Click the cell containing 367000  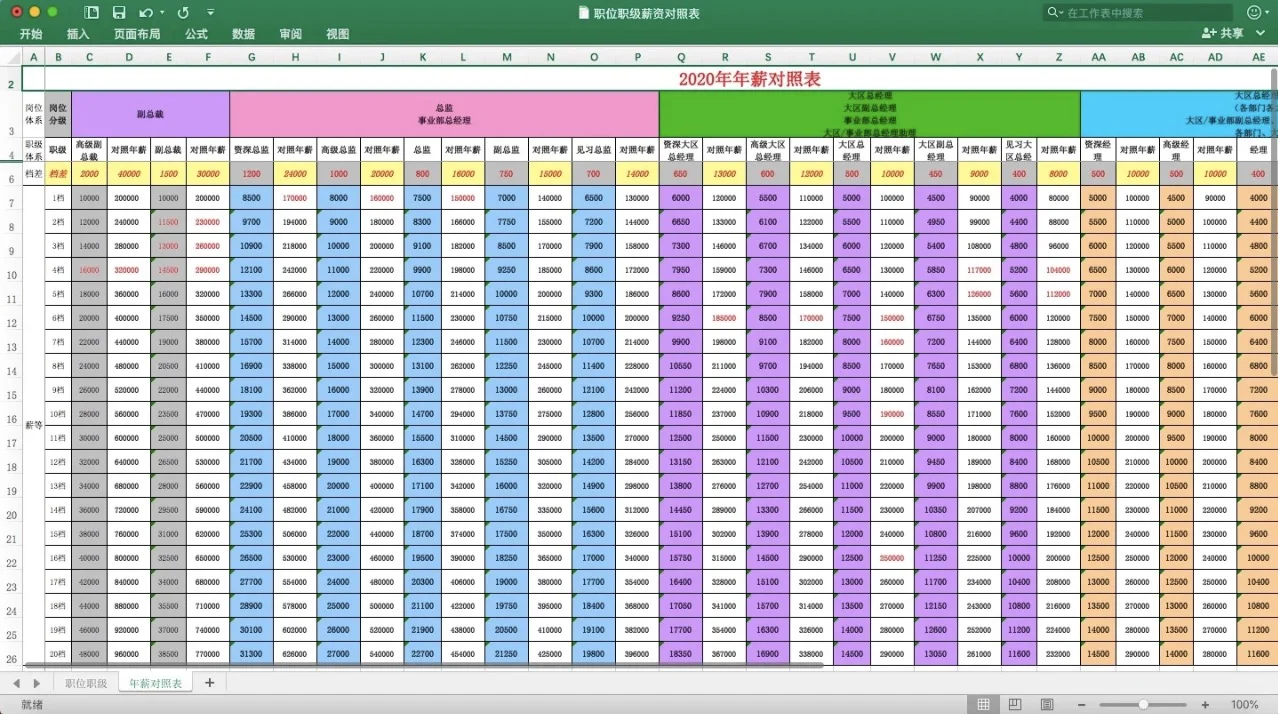coord(725,654)
